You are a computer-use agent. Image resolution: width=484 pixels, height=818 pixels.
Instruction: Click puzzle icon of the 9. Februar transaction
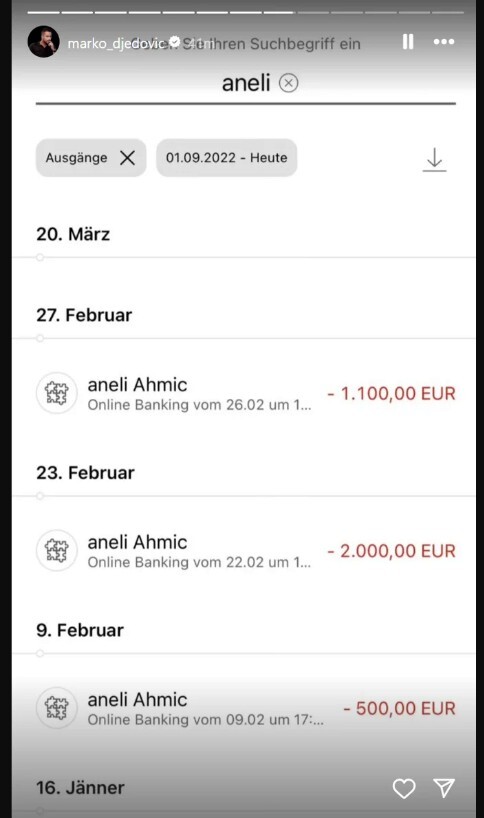(x=57, y=708)
